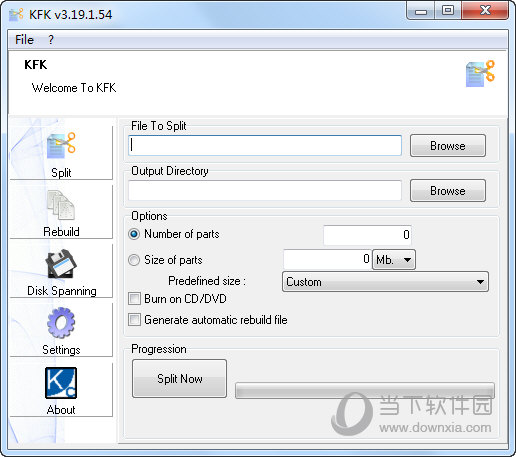Click the Output Directory text field

click(265, 191)
